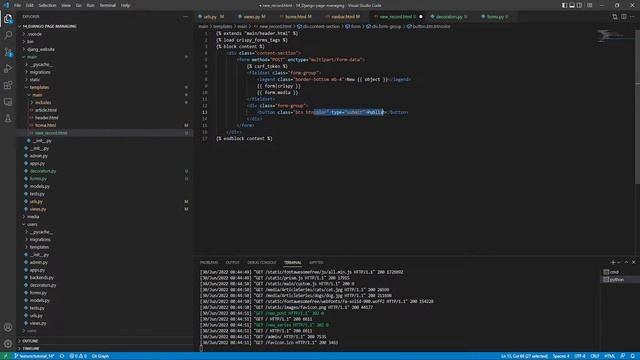
Task: Open the Testing flask icon
Action: 8,119
